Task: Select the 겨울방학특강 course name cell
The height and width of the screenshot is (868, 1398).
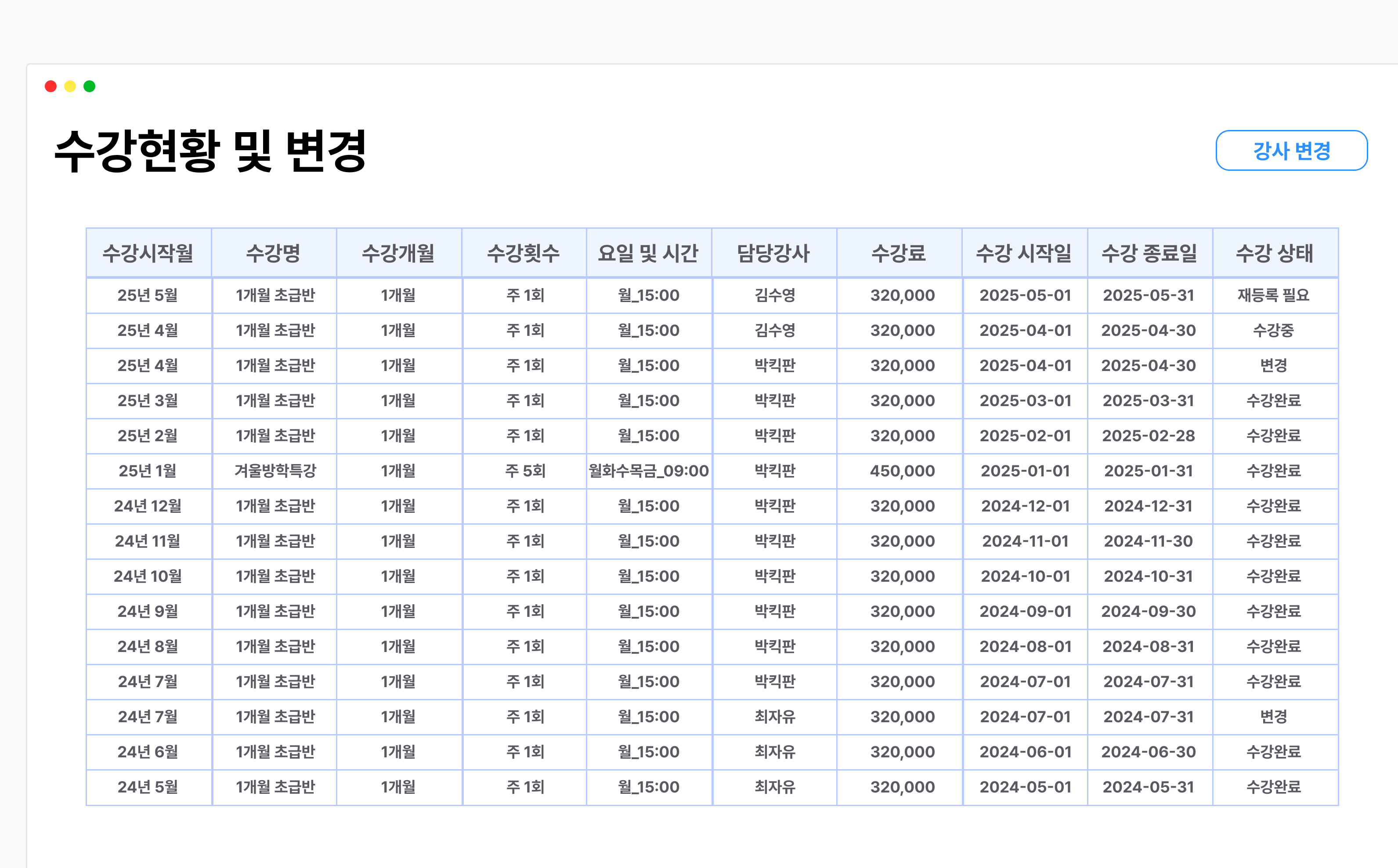Action: tap(275, 471)
